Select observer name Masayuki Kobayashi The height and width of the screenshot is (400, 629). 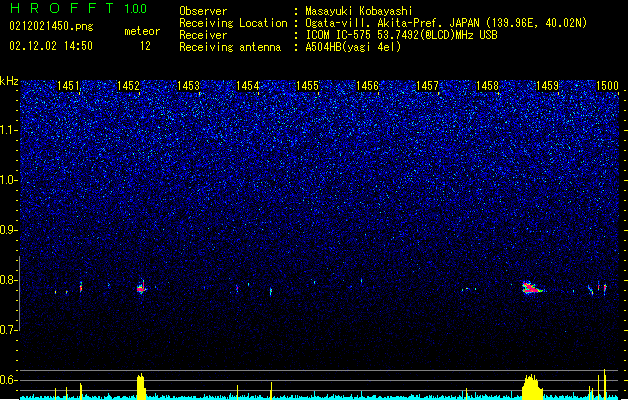pyautogui.click(x=359, y=11)
